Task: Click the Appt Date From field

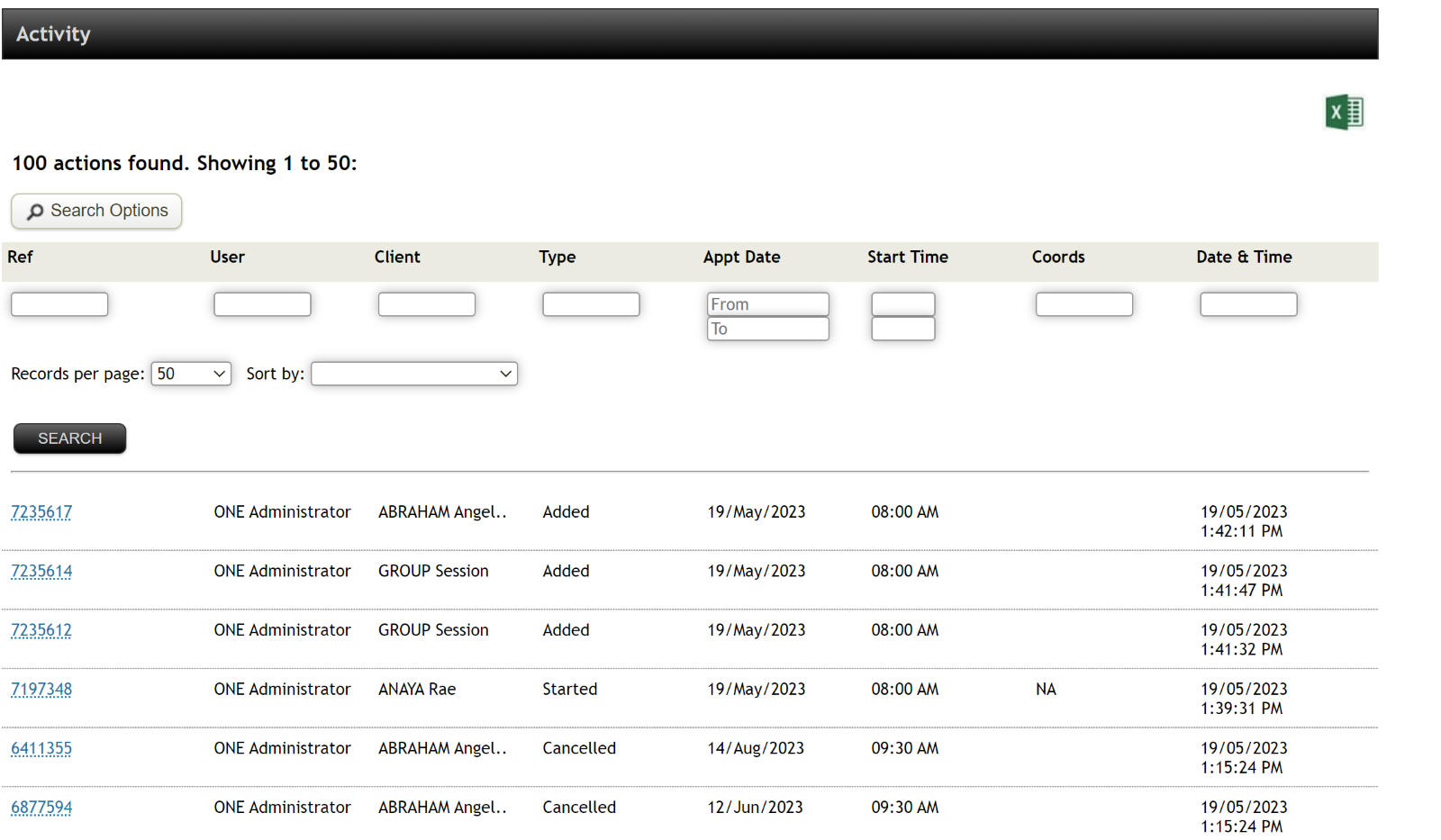Action: (x=767, y=303)
